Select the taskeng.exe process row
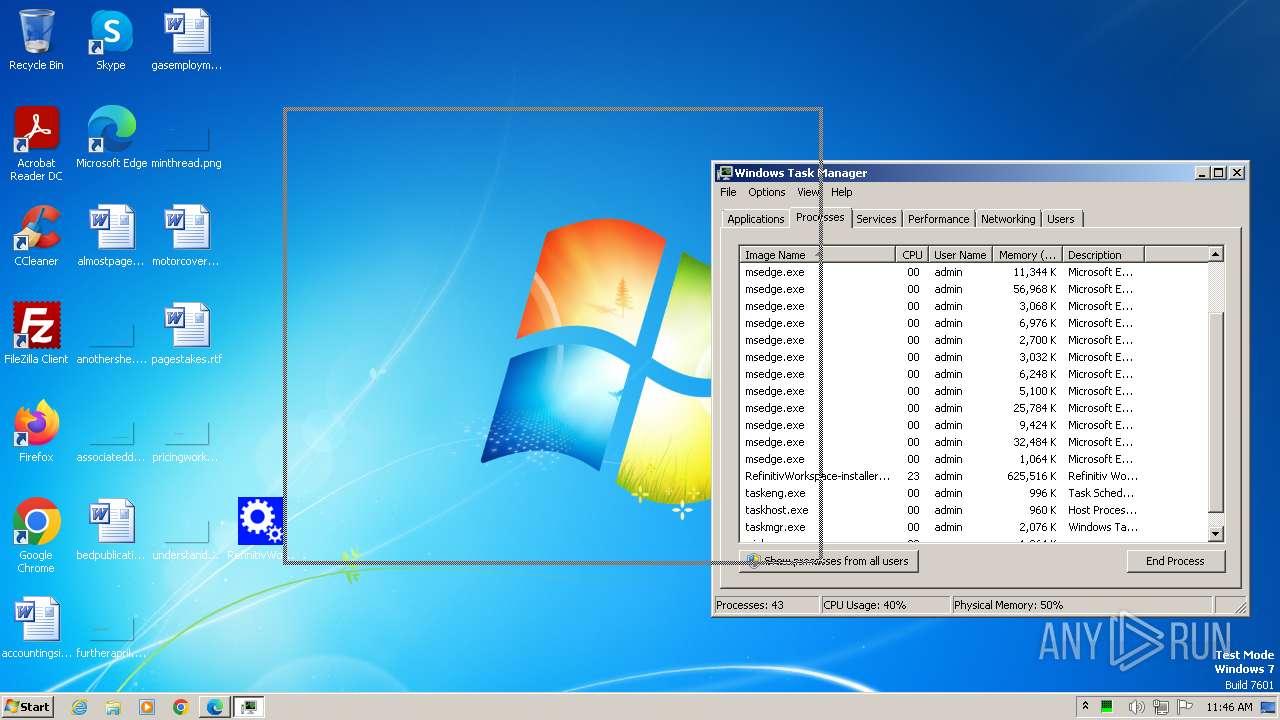The width and height of the screenshot is (1280, 720). [973, 493]
